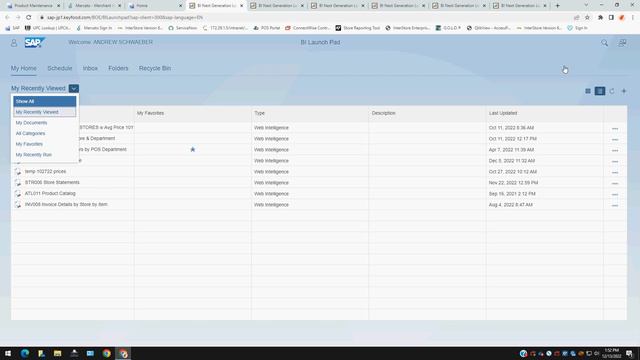Open a new browser tab
The height and width of the screenshot is (360, 640).
coord(558,6)
